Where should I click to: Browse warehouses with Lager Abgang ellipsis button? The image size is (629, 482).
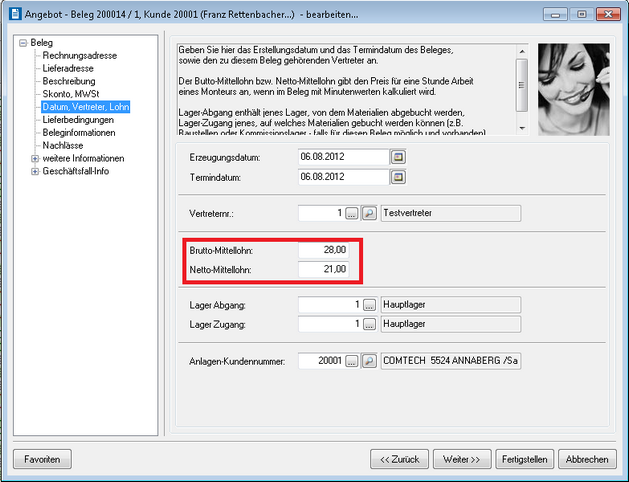[x=368, y=305]
